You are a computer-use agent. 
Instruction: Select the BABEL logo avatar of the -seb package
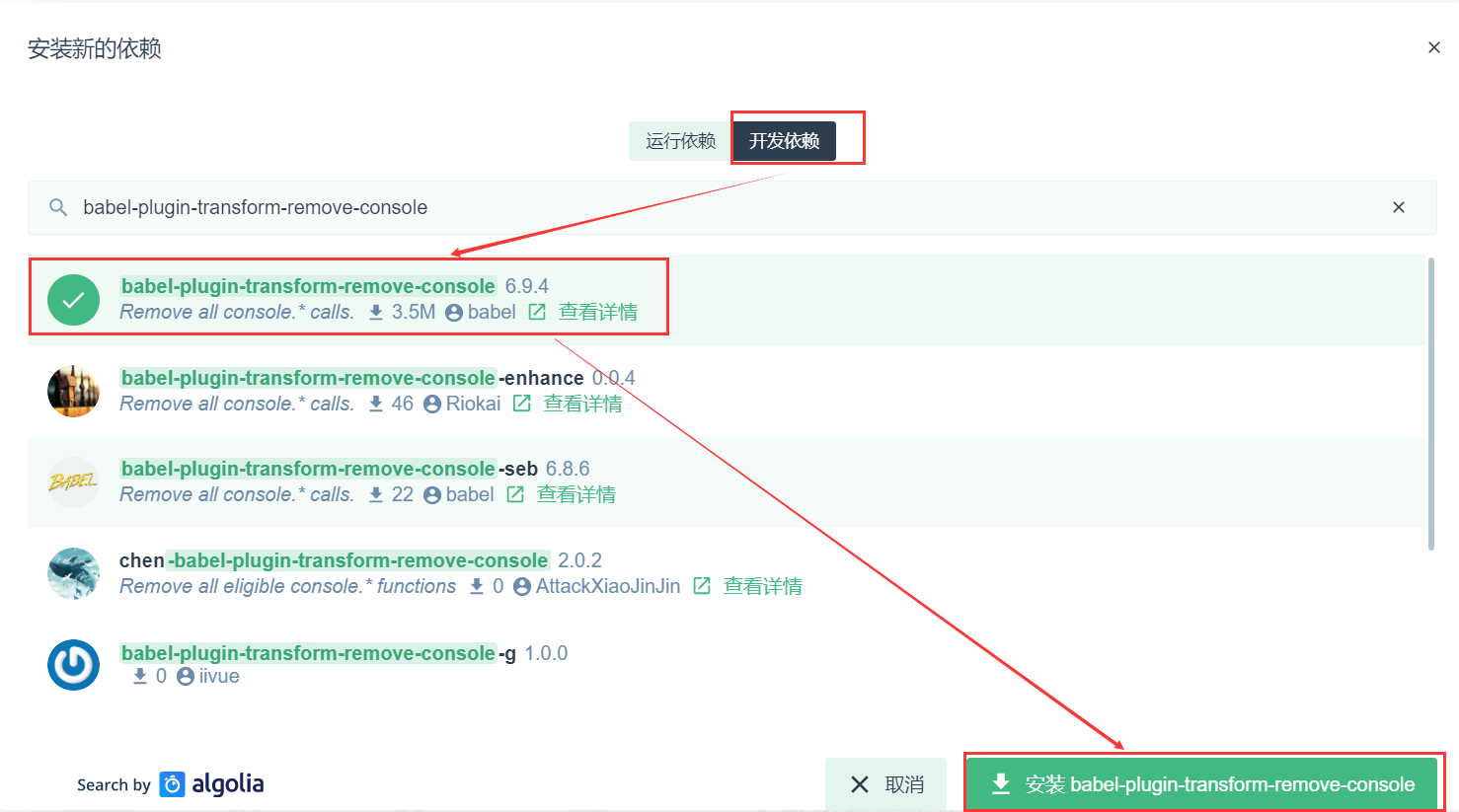coord(73,482)
